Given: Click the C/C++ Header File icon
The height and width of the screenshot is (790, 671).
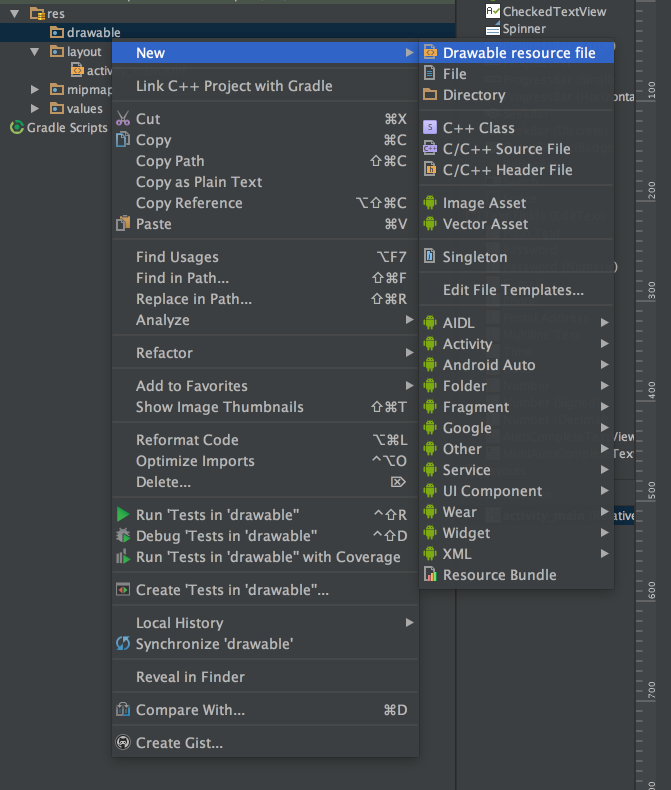Looking at the screenshot, I should pos(430,170).
